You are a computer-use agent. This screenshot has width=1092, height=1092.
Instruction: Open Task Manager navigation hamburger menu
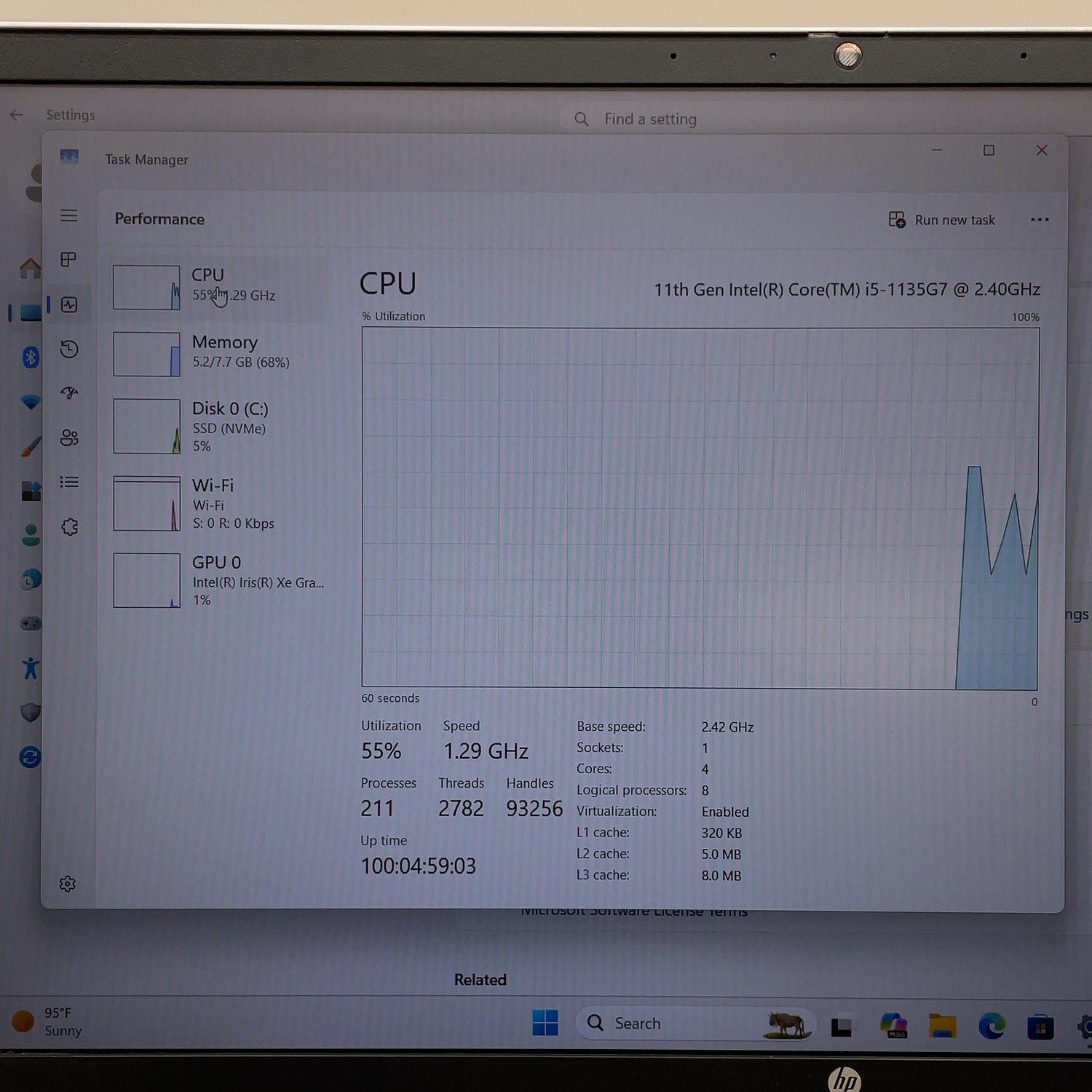69,215
